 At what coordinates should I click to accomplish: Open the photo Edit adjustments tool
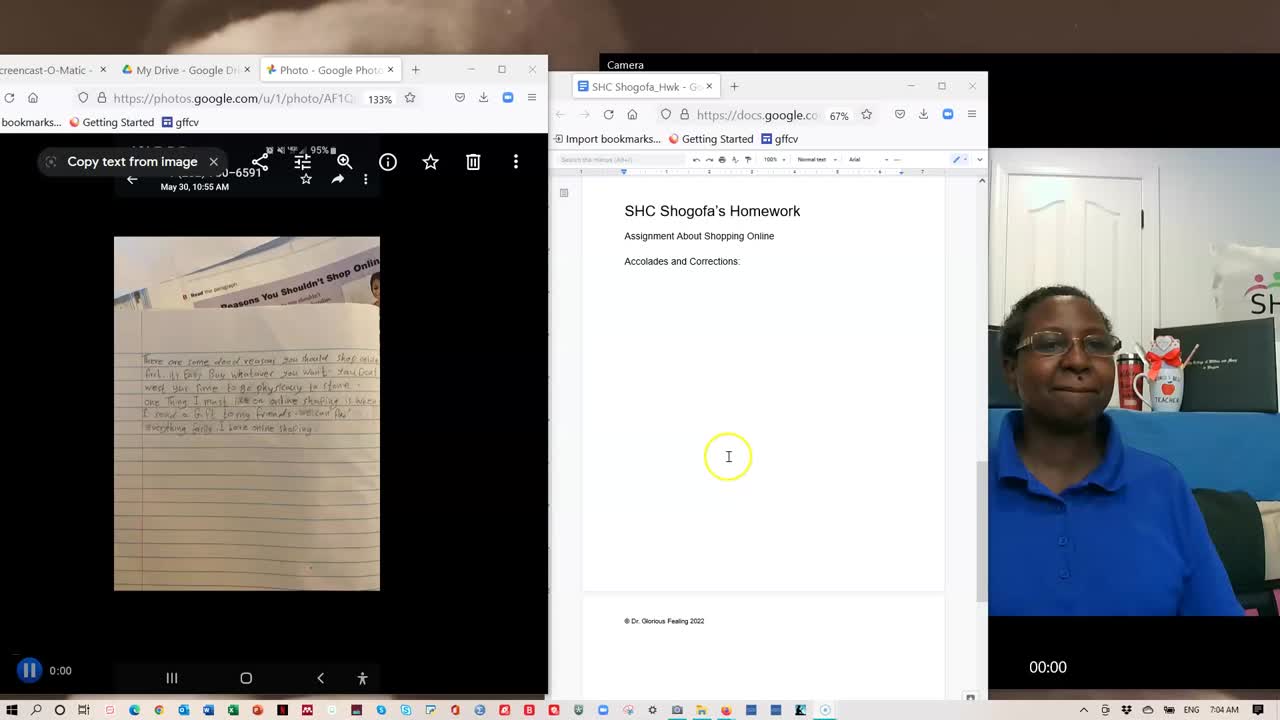(x=302, y=162)
